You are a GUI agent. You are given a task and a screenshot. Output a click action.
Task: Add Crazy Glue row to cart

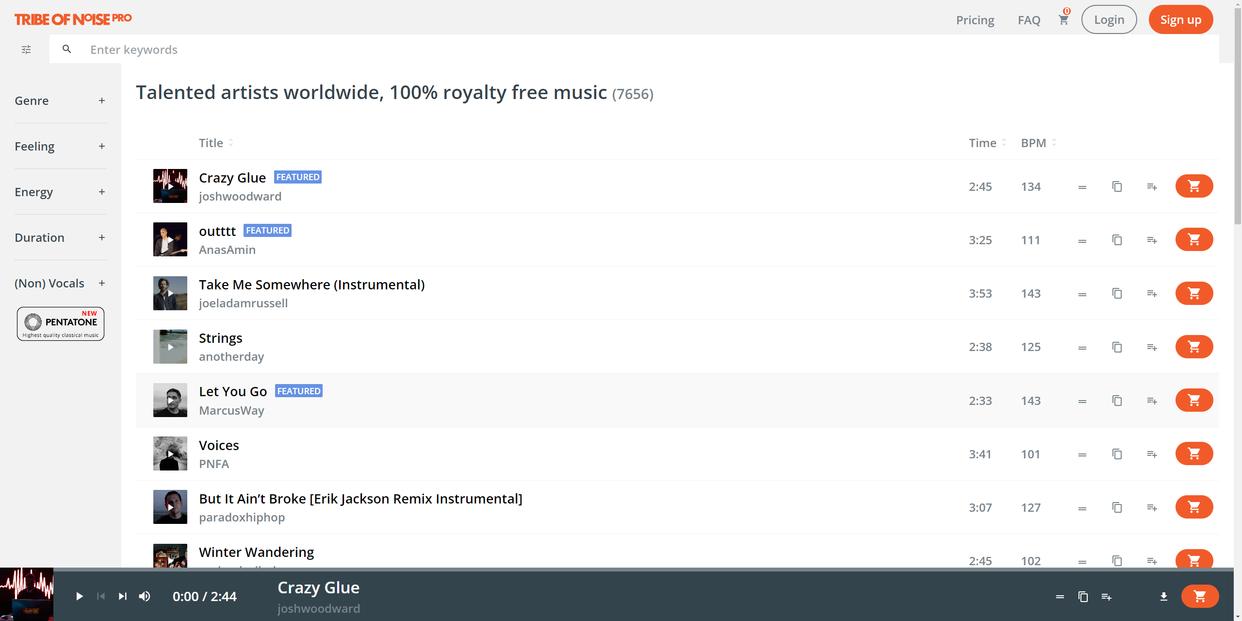(x=1193, y=186)
